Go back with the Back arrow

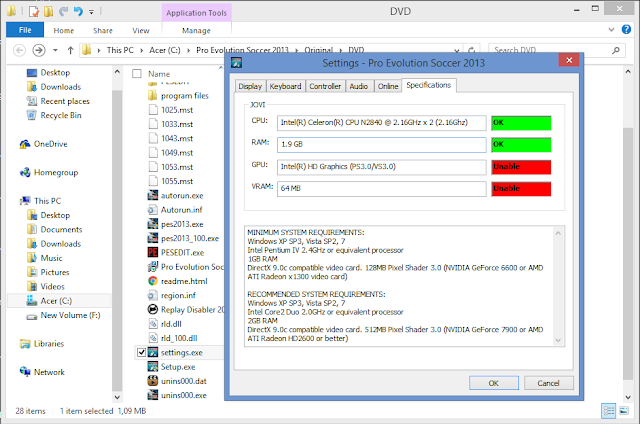[x=19, y=50]
